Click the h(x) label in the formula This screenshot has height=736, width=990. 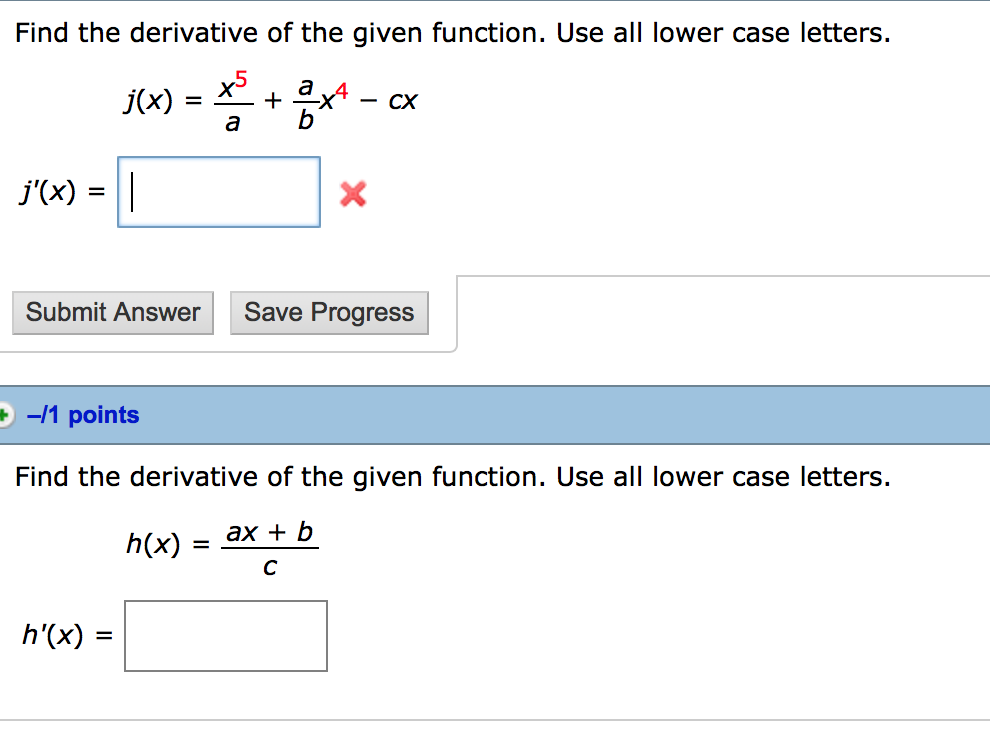click(153, 544)
